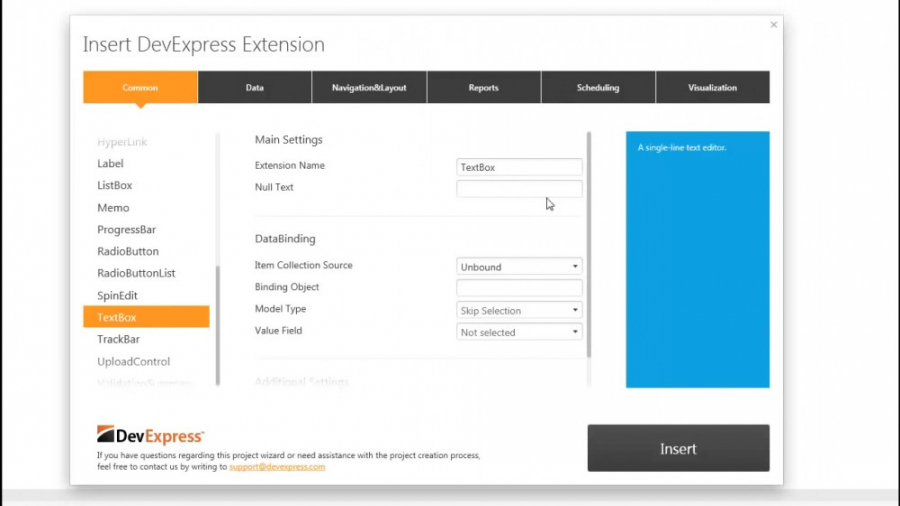
Task: Click the Extension Name input field
Action: click(x=519, y=167)
